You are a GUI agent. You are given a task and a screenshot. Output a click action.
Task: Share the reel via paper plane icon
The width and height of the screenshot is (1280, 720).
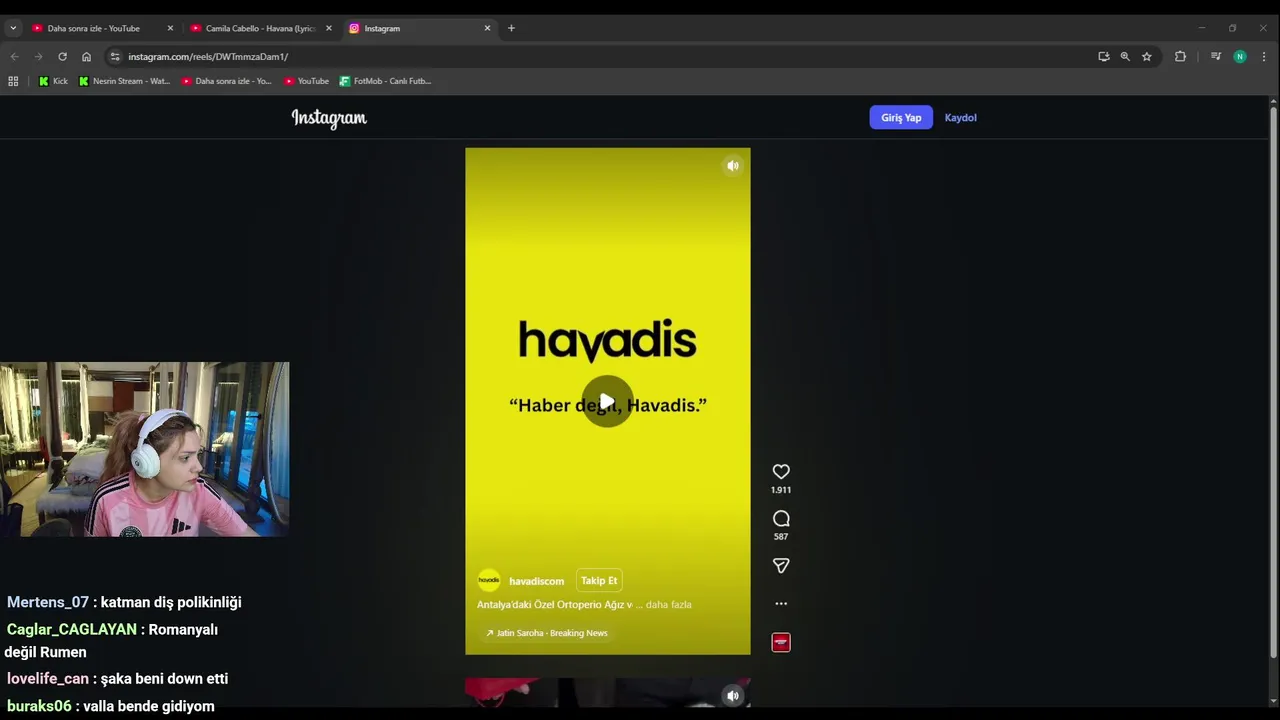click(781, 565)
